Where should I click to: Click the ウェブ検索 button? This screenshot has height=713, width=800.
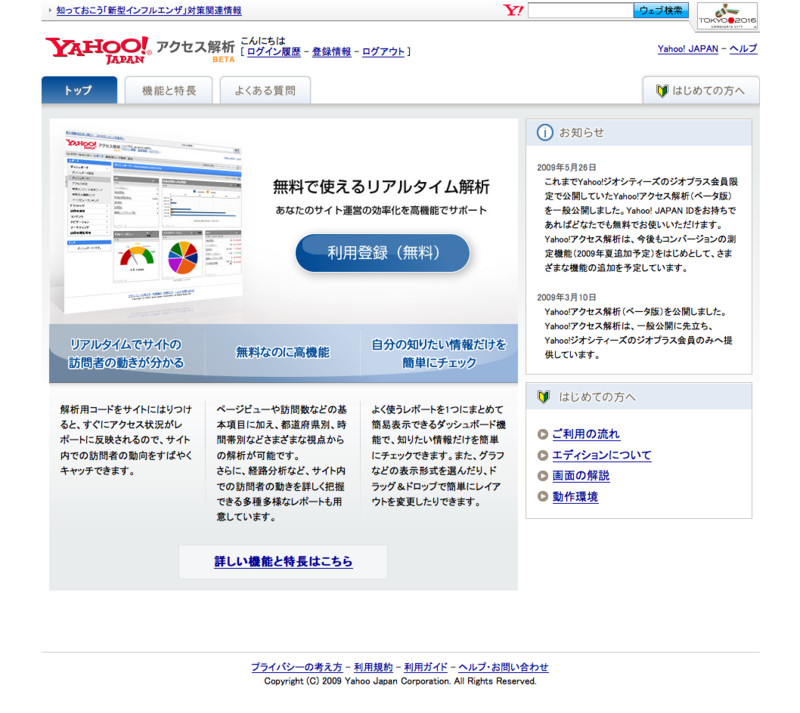661,10
